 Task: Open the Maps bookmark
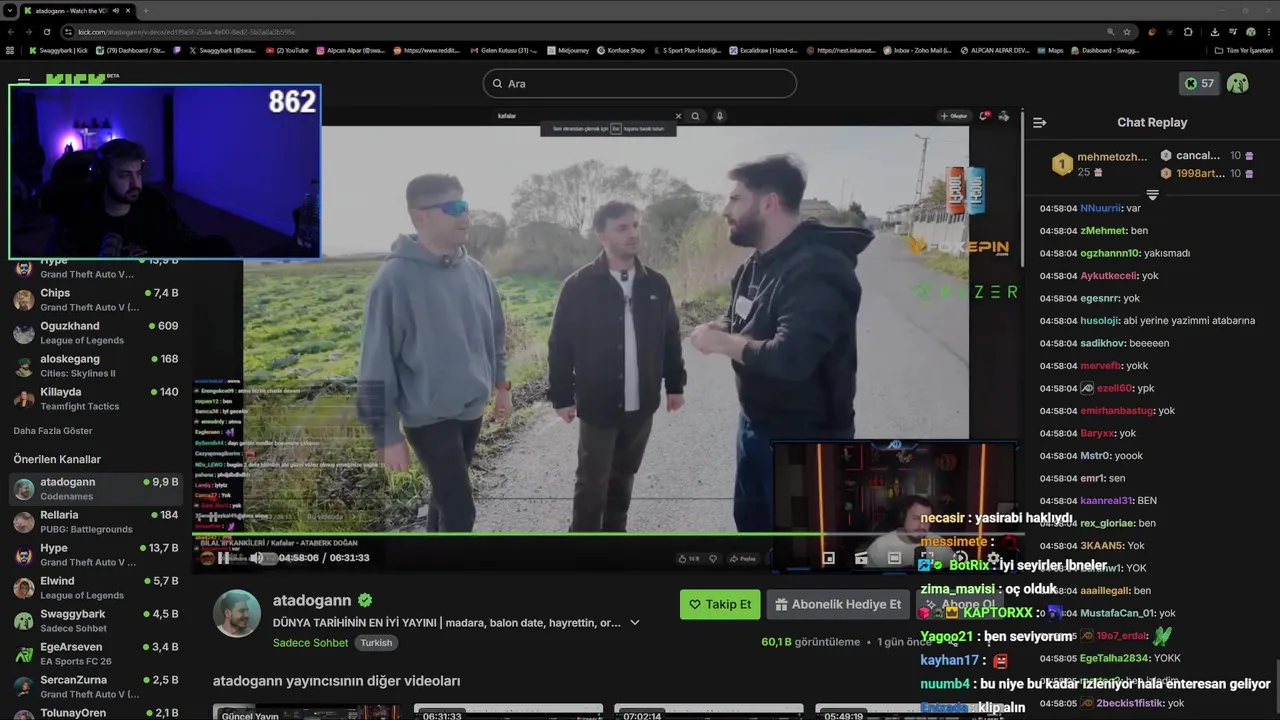pyautogui.click(x=1050, y=50)
